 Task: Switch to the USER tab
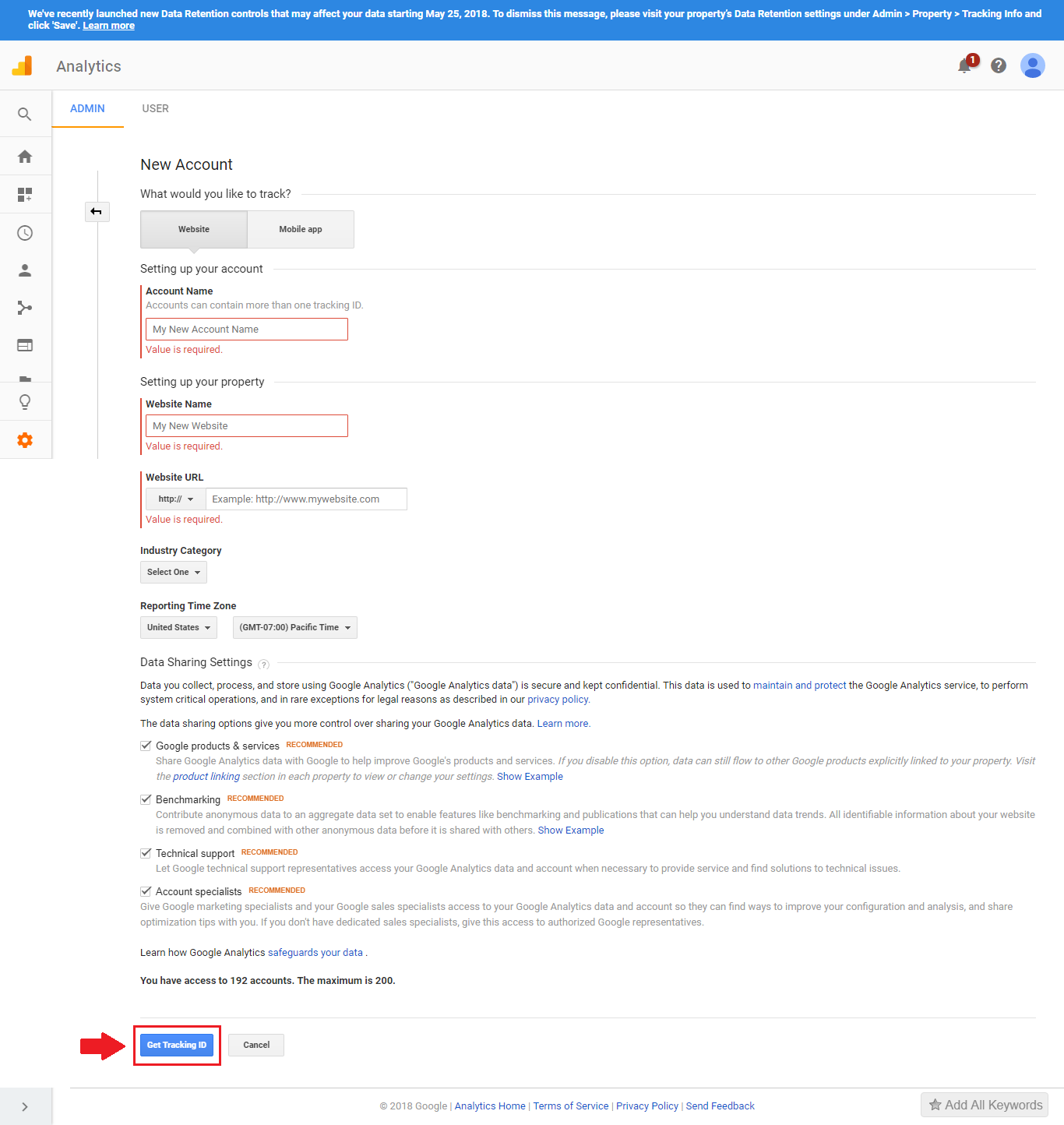tap(156, 108)
